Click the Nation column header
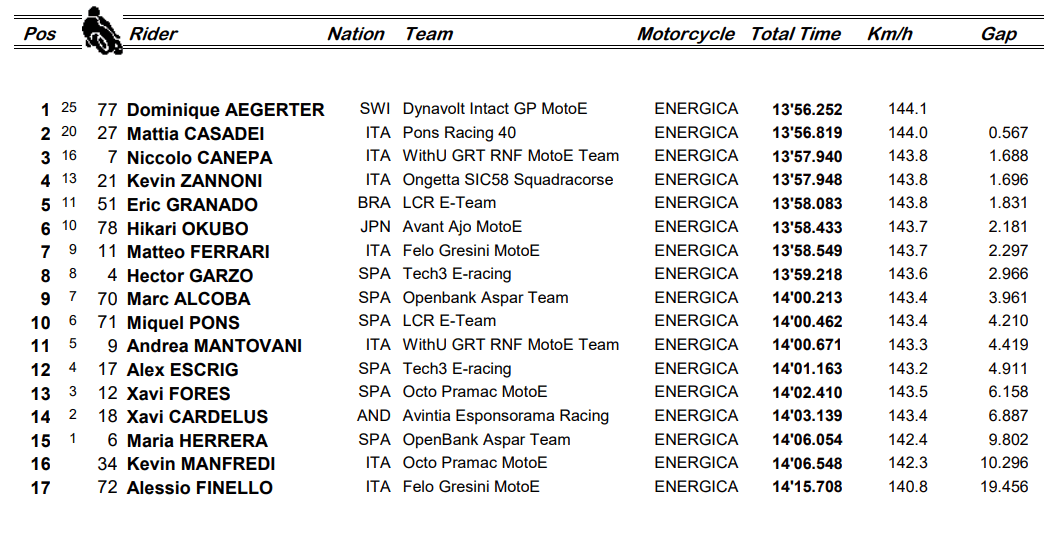 [355, 34]
